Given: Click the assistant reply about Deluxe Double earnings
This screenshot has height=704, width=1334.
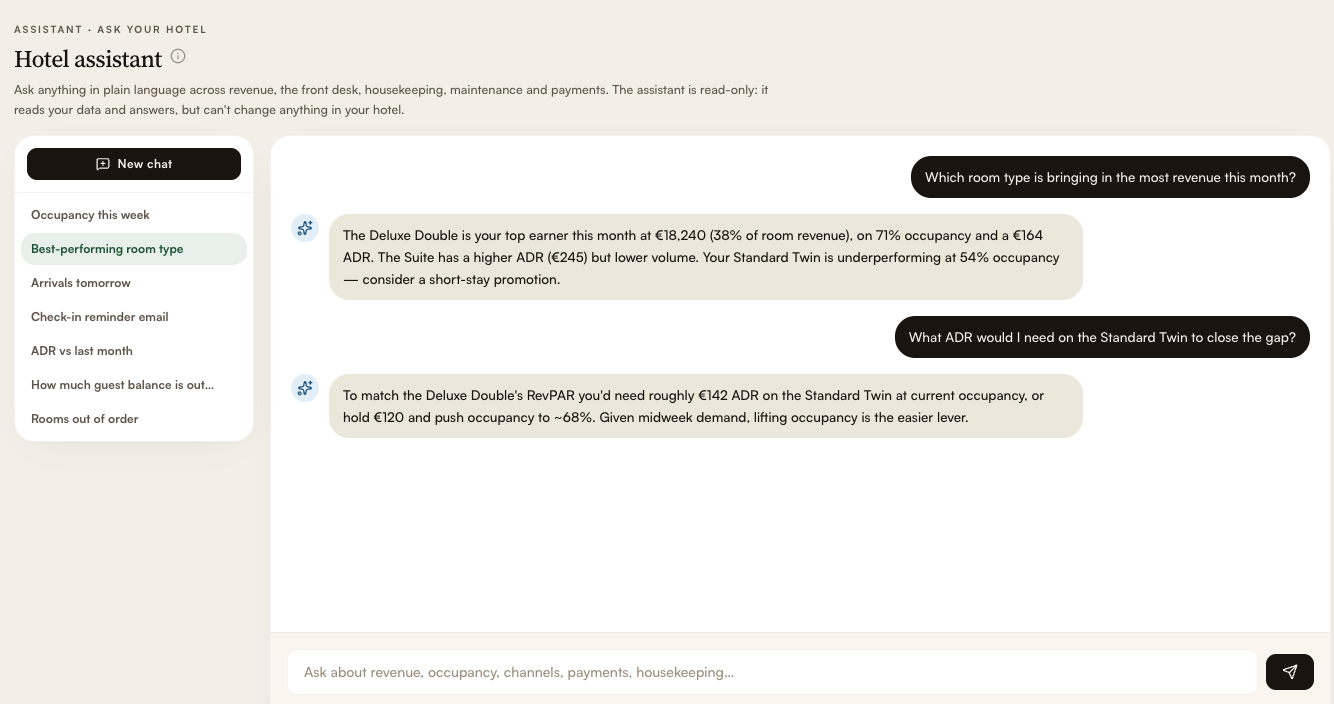Looking at the screenshot, I should tap(706, 257).
